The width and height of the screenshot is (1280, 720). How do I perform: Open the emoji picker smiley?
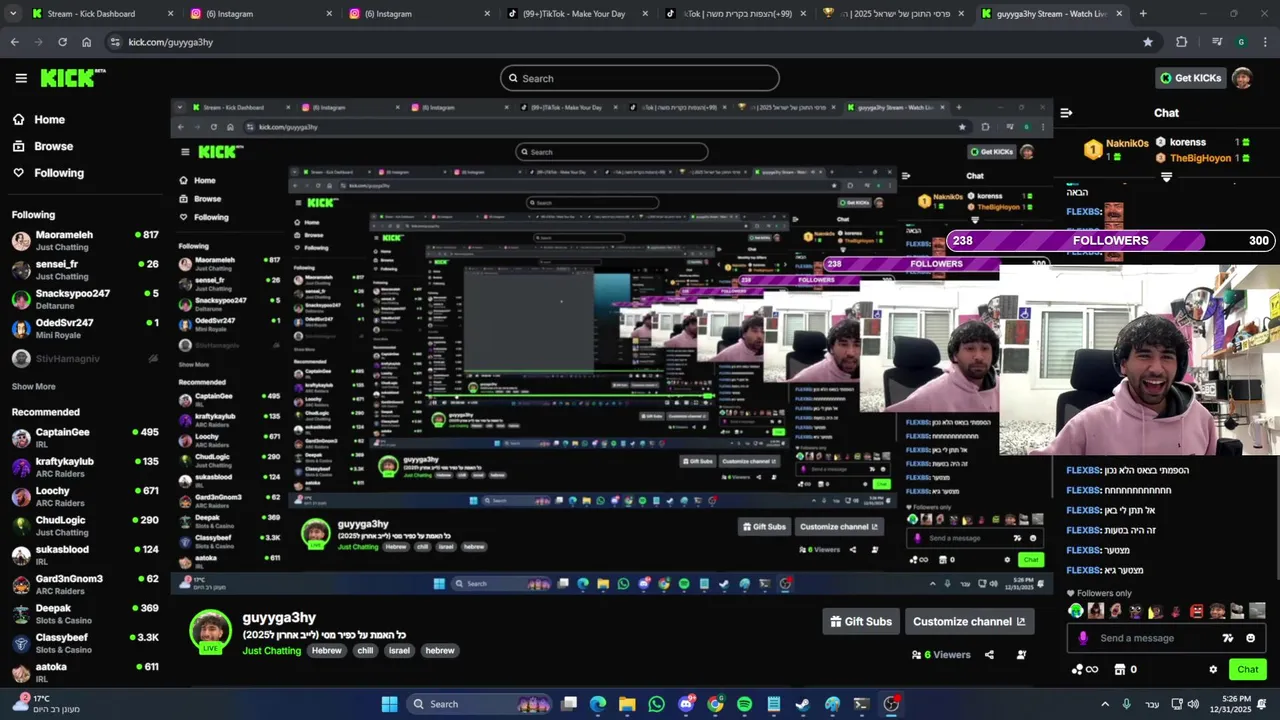tap(1250, 638)
